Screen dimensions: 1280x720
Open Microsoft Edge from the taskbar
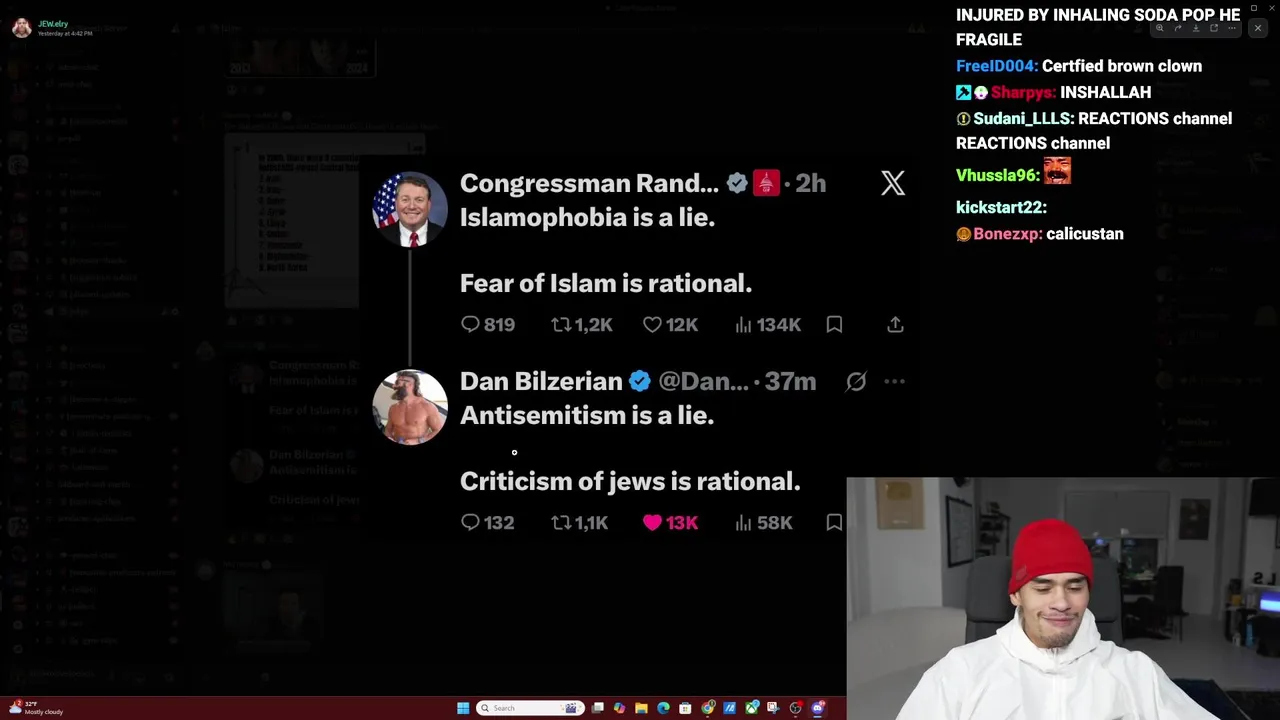coord(663,708)
